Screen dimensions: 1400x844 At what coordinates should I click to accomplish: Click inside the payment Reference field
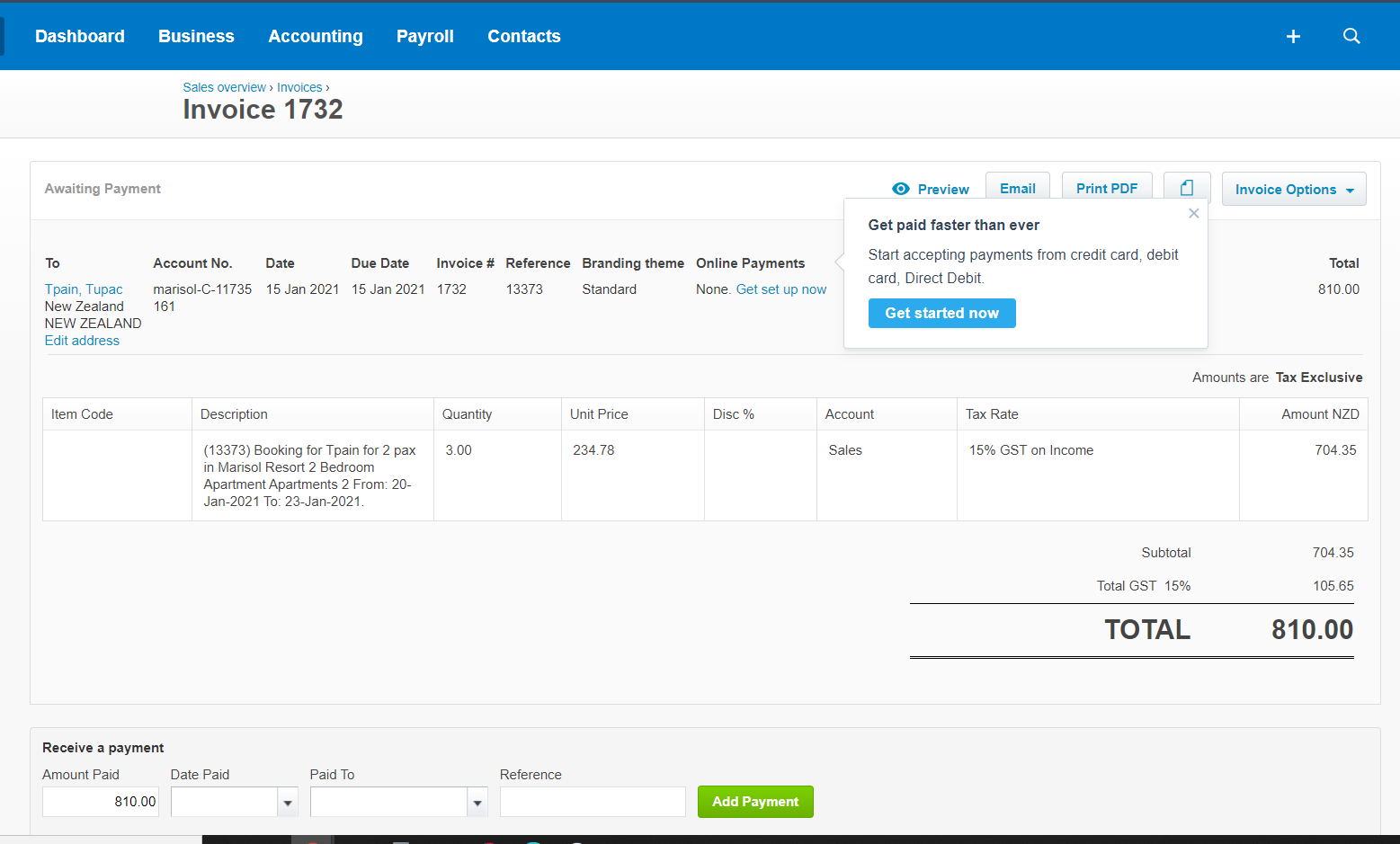(592, 801)
